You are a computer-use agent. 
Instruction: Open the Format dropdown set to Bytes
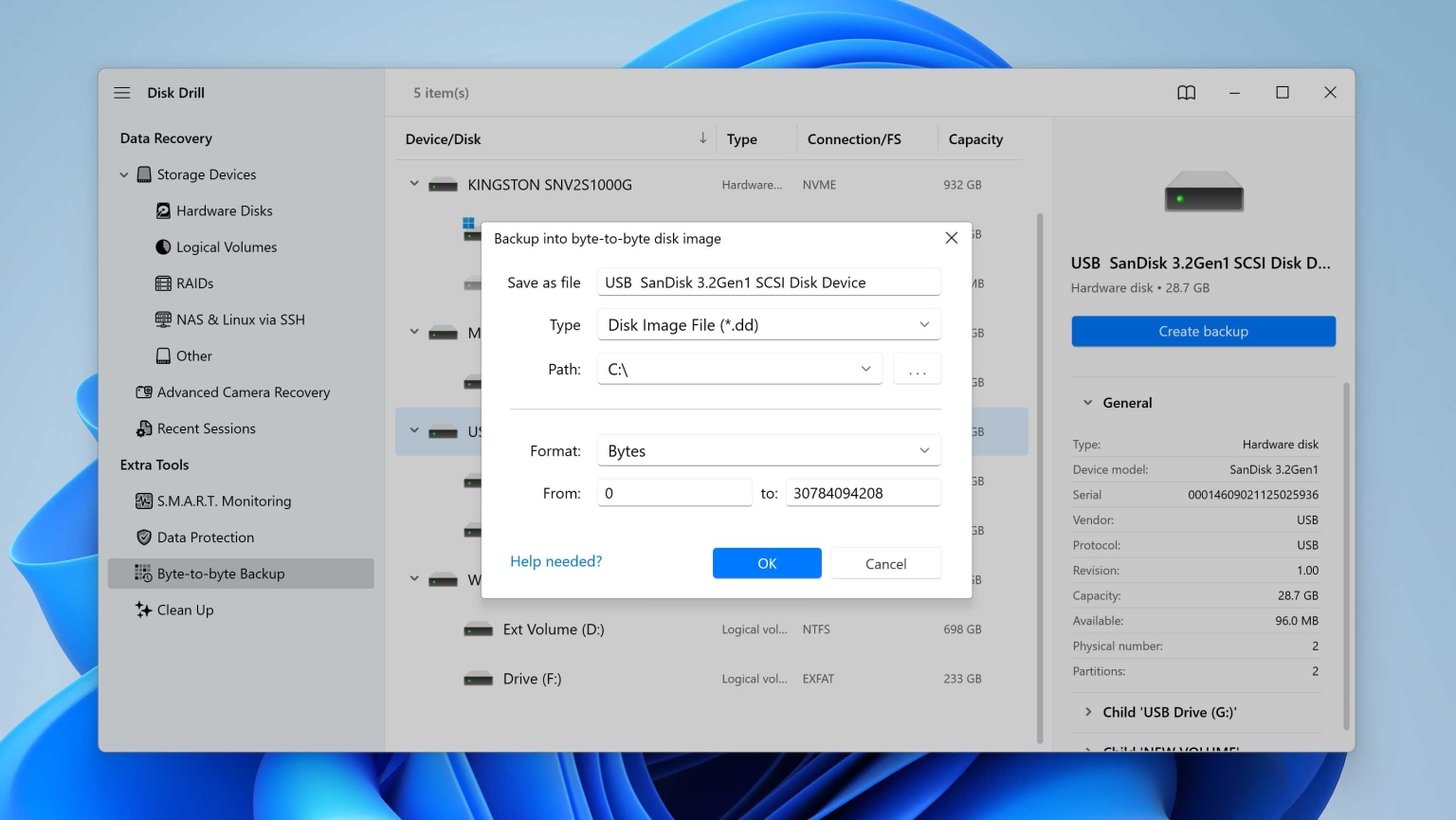769,451
